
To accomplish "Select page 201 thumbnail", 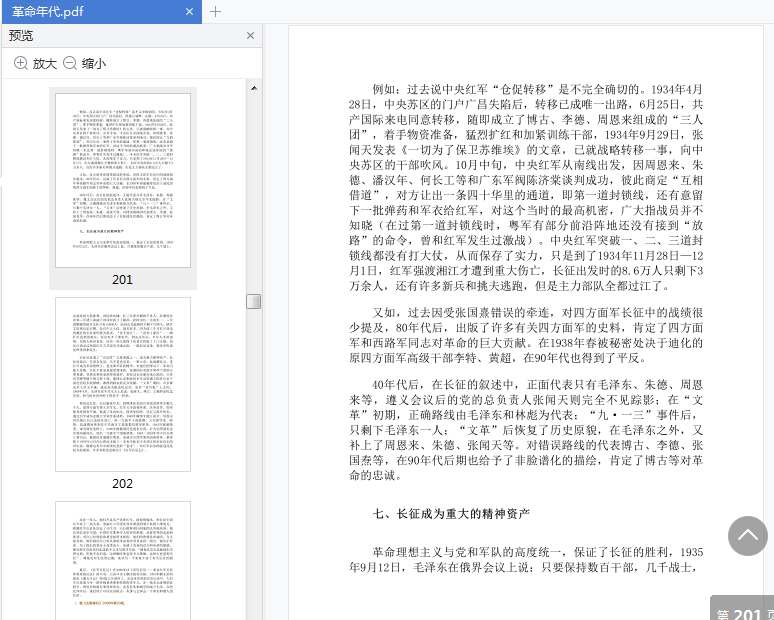I will click(122, 180).
